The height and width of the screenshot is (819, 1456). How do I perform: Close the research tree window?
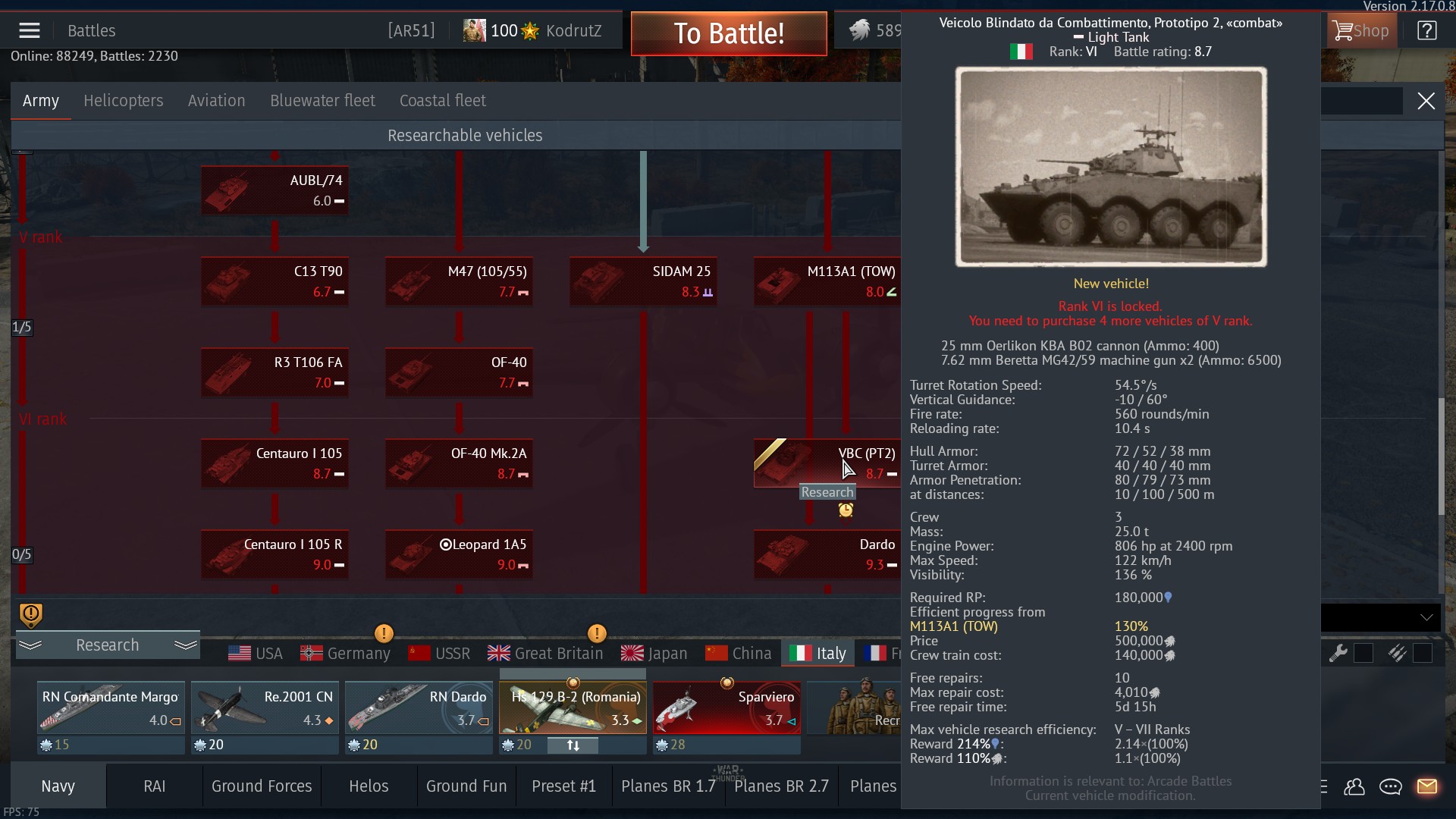pyautogui.click(x=1426, y=101)
